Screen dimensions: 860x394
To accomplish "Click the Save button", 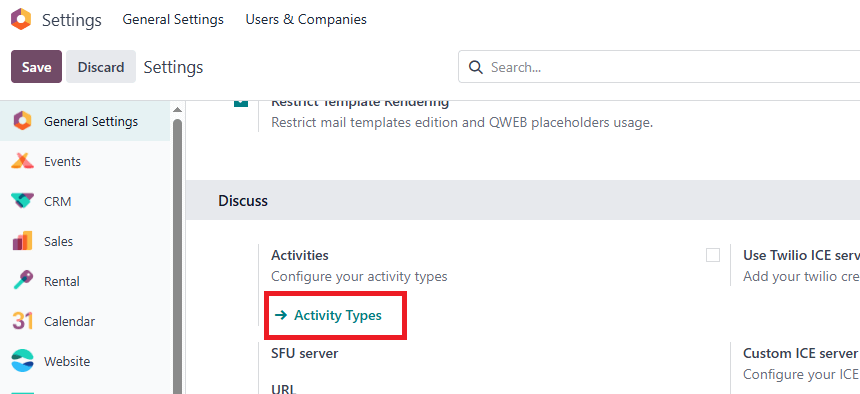I will pyautogui.click(x=36, y=67).
